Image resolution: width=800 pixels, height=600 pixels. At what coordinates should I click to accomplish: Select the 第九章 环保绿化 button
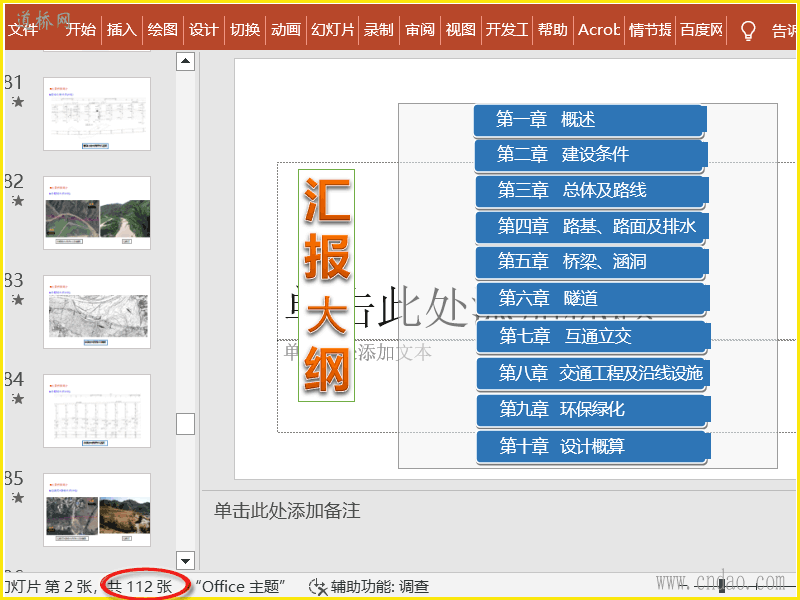click(593, 410)
